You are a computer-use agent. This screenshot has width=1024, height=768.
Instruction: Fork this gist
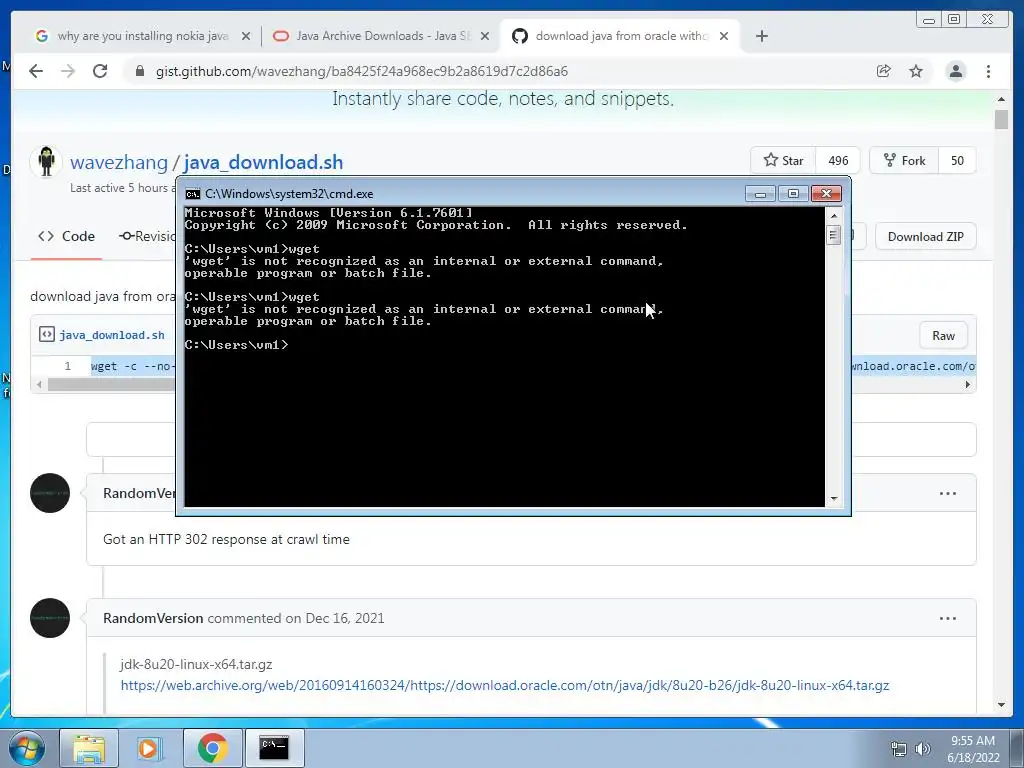point(904,161)
